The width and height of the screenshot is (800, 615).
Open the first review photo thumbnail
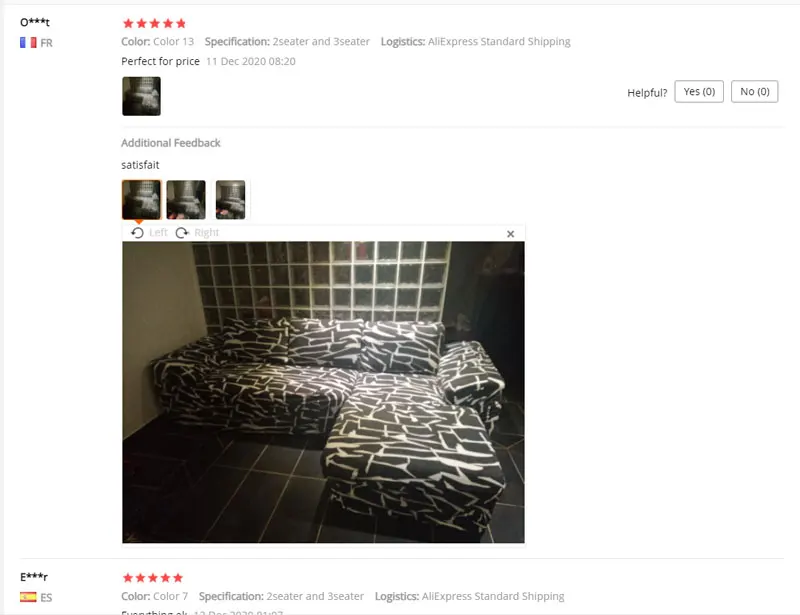tap(141, 96)
